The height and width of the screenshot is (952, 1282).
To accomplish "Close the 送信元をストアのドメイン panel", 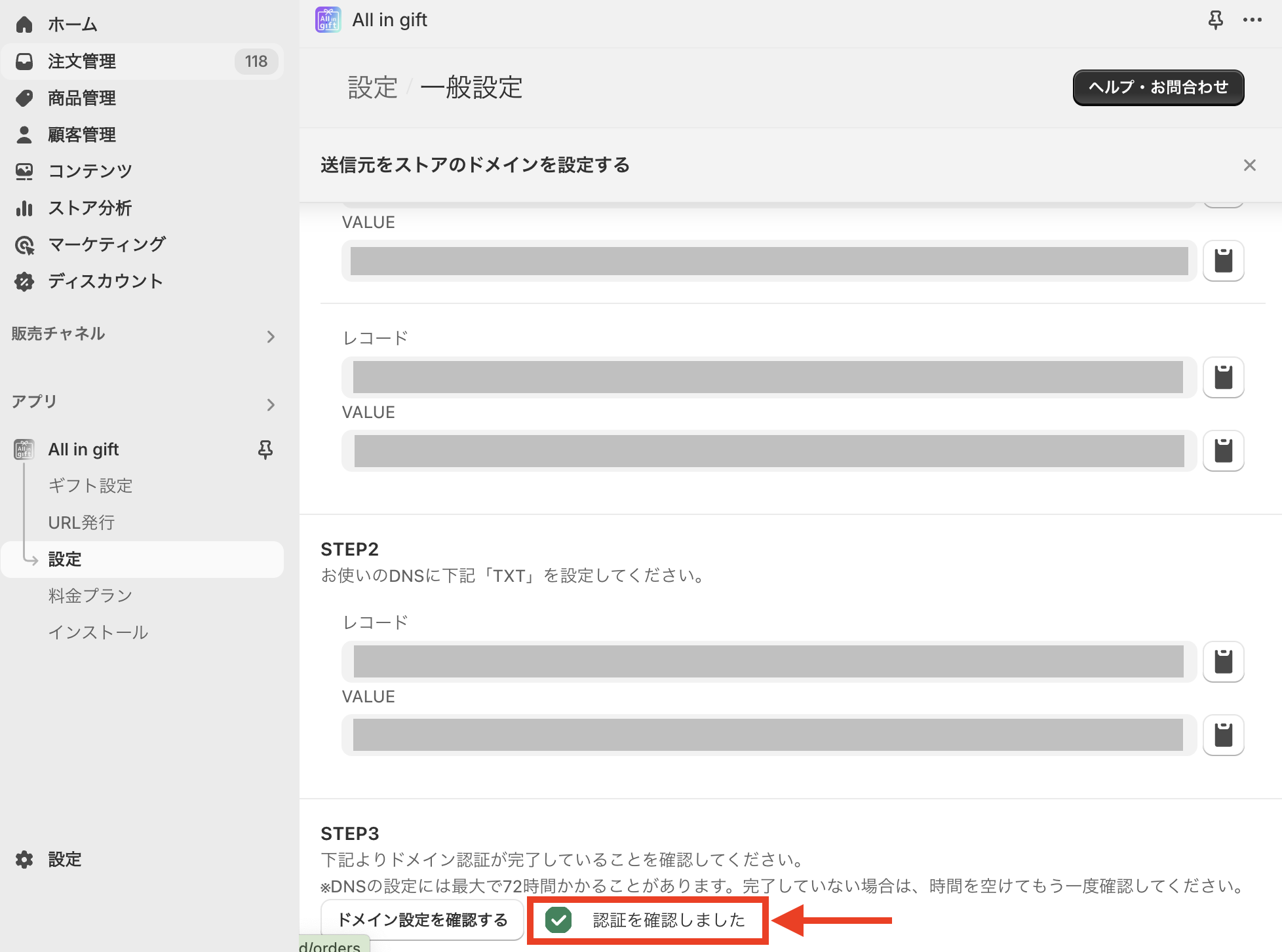I will click(x=1249, y=165).
